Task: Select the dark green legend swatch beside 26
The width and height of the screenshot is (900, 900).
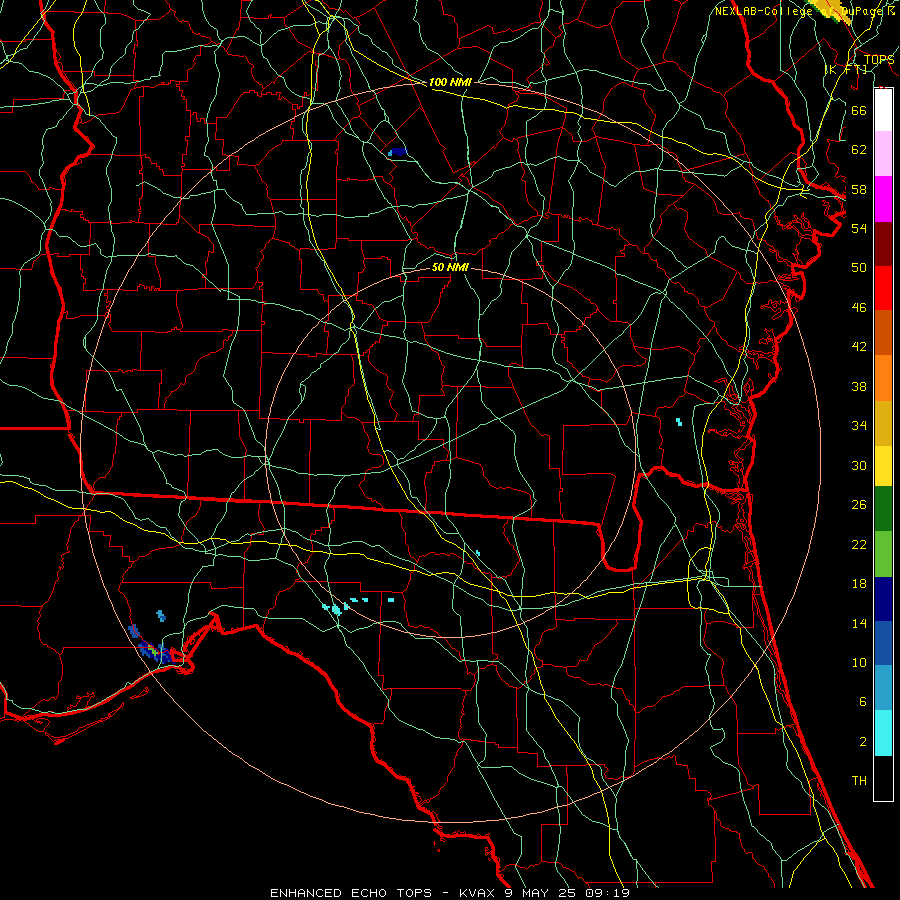Action: [883, 509]
